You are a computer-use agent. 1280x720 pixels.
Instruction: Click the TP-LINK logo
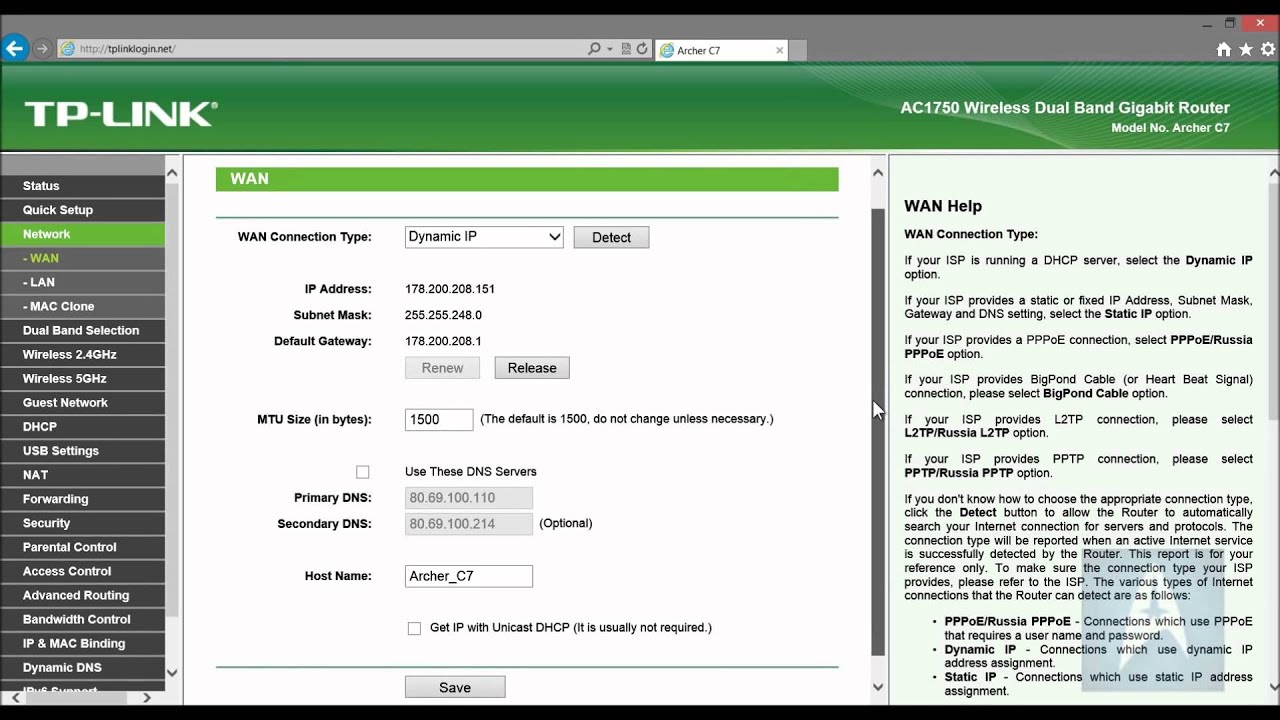tap(120, 113)
